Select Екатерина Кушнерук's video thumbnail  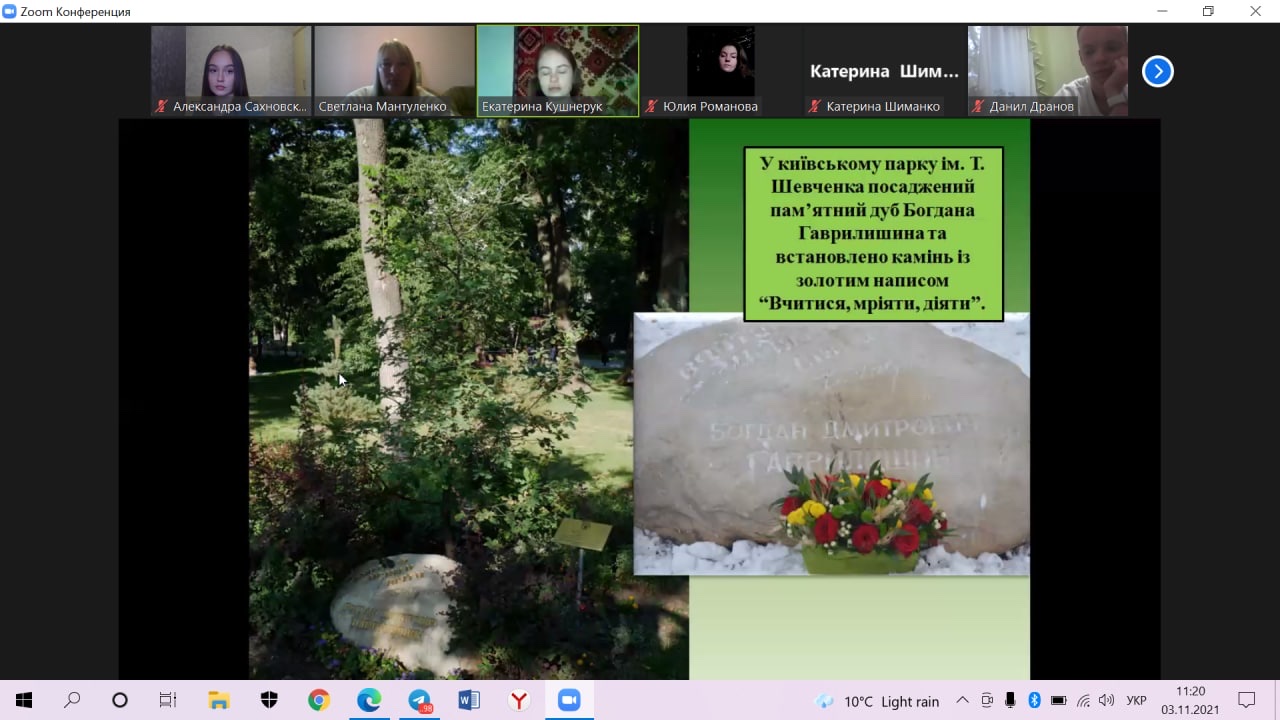(x=557, y=71)
